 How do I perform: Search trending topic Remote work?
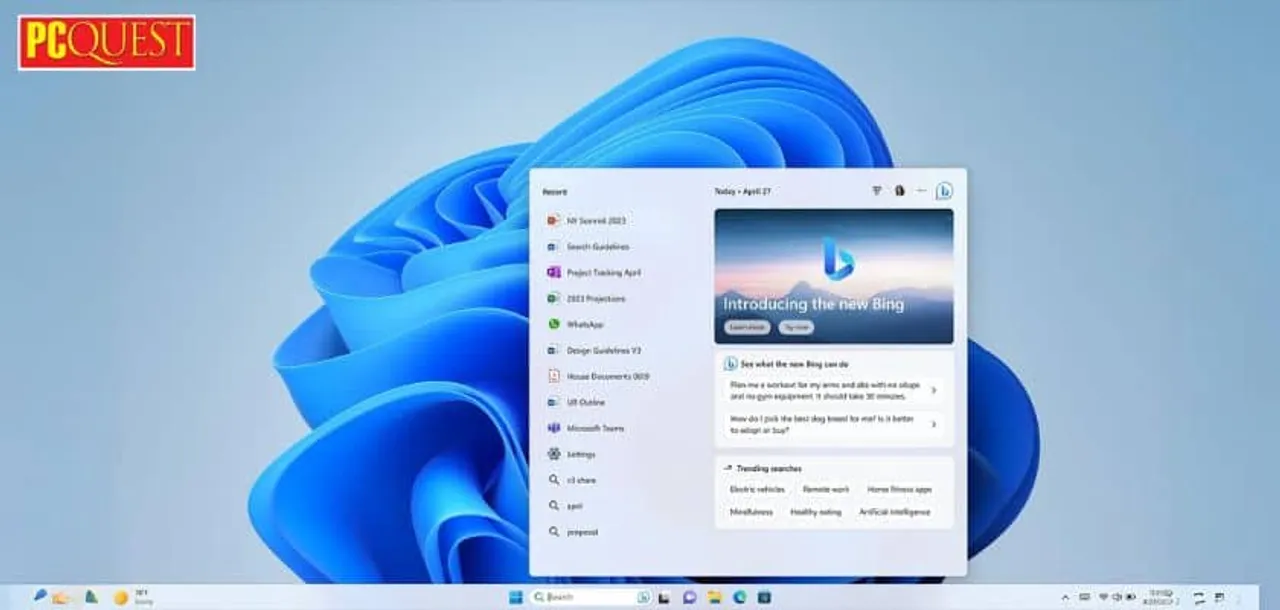pyautogui.click(x=825, y=489)
